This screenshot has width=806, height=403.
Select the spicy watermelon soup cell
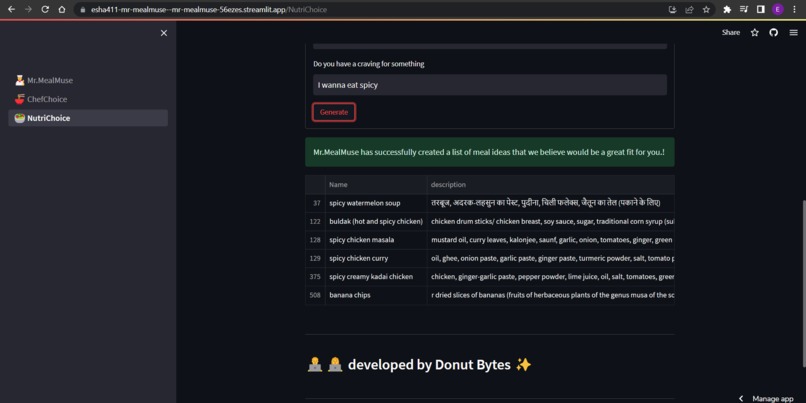[376, 203]
